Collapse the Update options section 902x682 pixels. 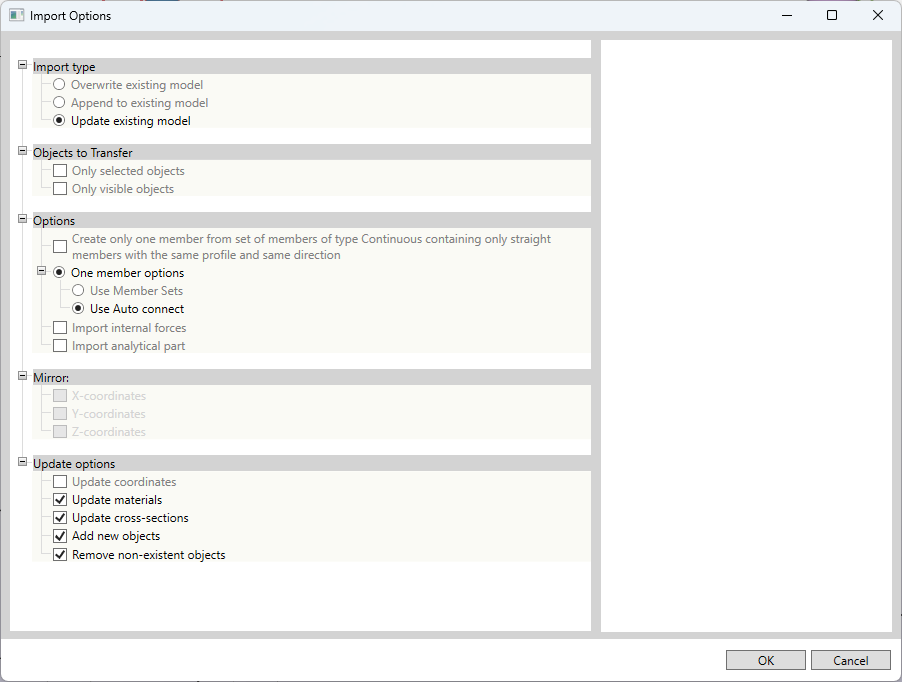pyautogui.click(x=22, y=463)
